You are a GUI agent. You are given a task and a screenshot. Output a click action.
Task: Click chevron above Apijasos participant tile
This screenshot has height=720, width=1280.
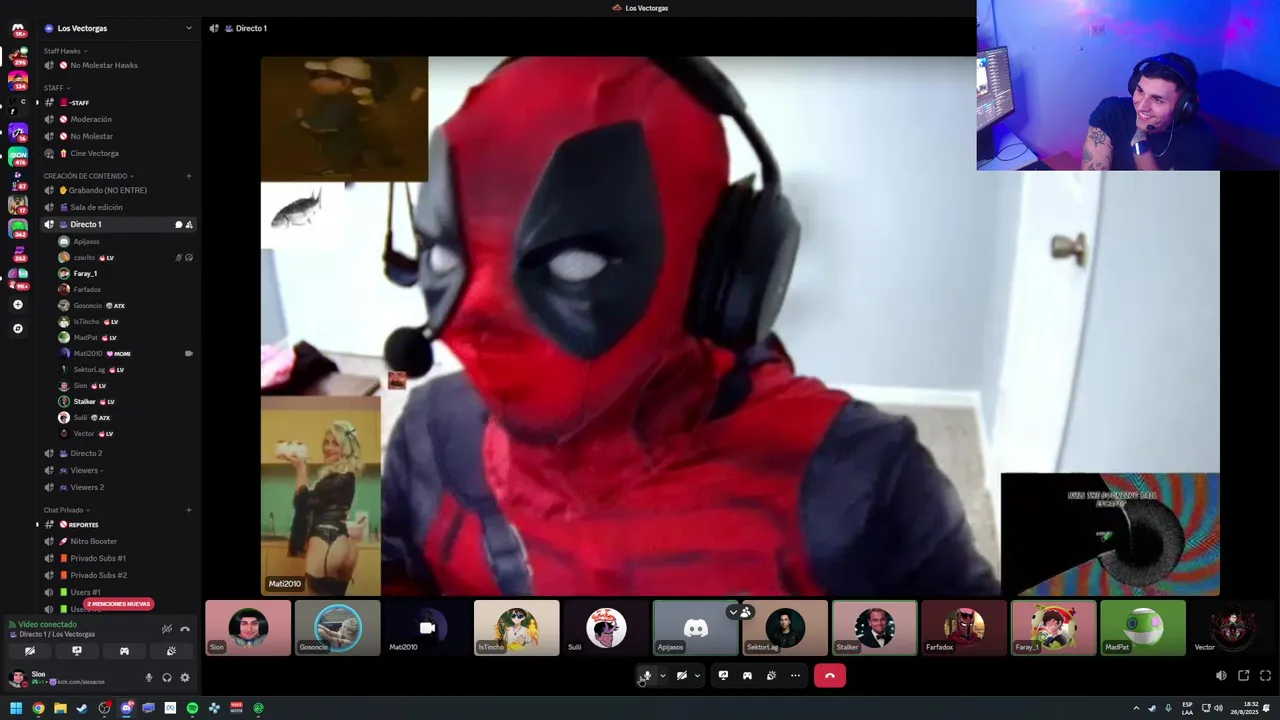pyautogui.click(x=733, y=612)
